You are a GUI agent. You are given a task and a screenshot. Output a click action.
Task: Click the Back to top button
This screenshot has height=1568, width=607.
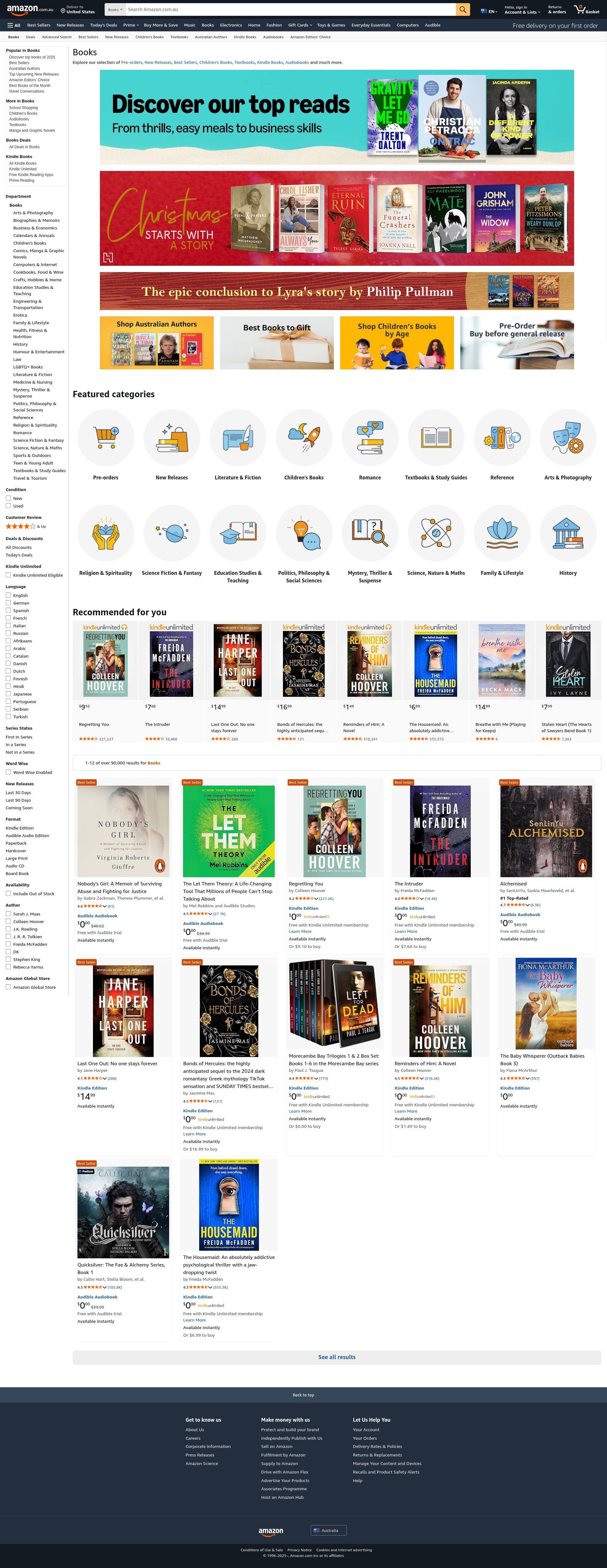303,1395
